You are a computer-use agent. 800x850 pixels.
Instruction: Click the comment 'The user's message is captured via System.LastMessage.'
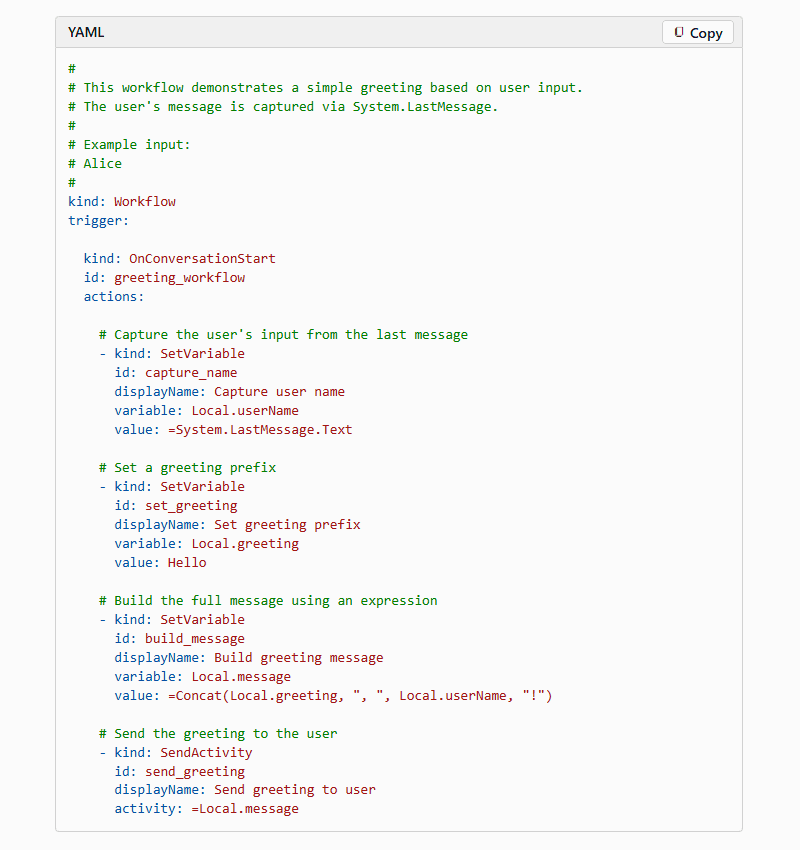click(x=283, y=107)
